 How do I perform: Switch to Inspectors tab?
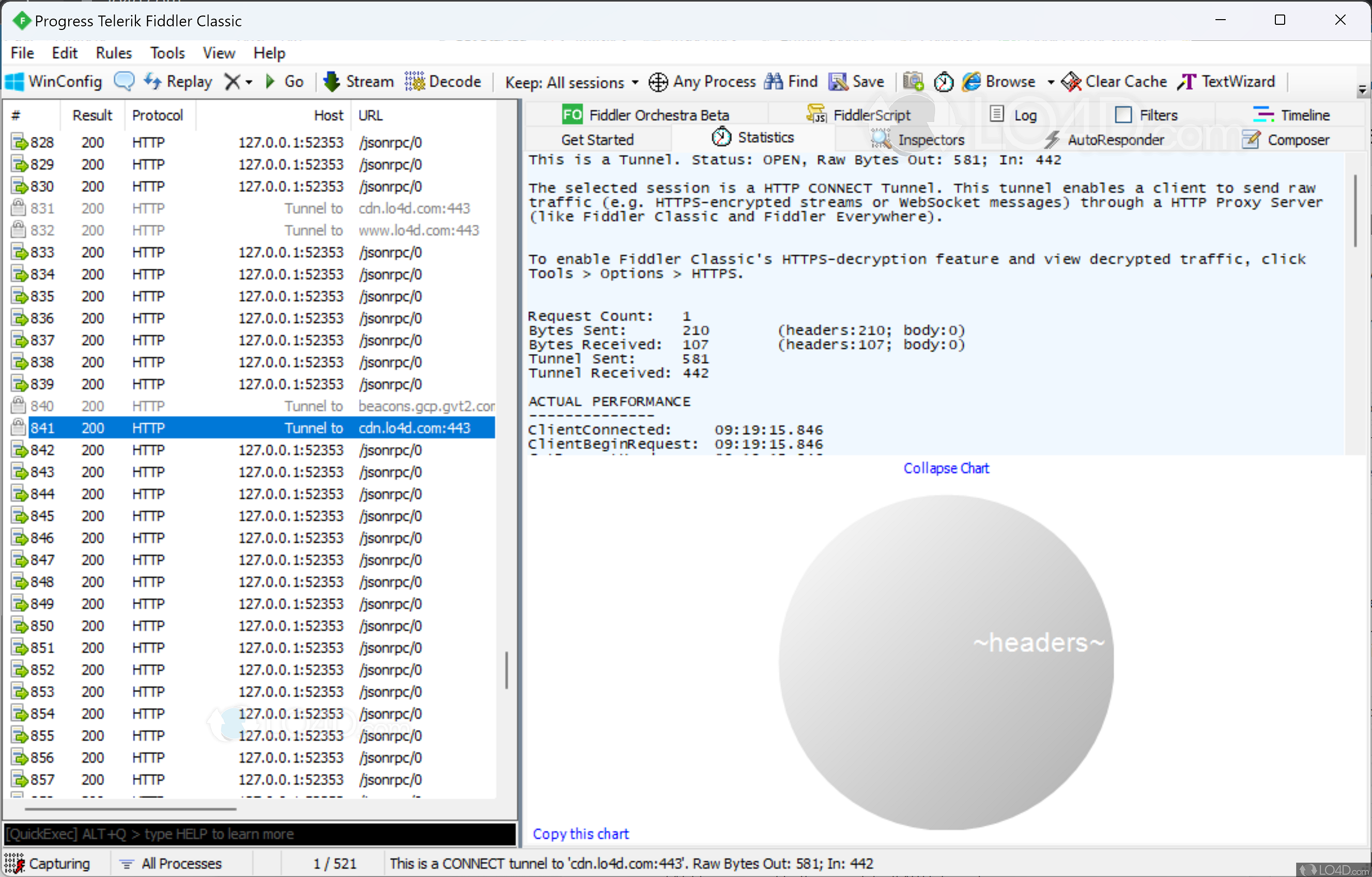[917, 140]
